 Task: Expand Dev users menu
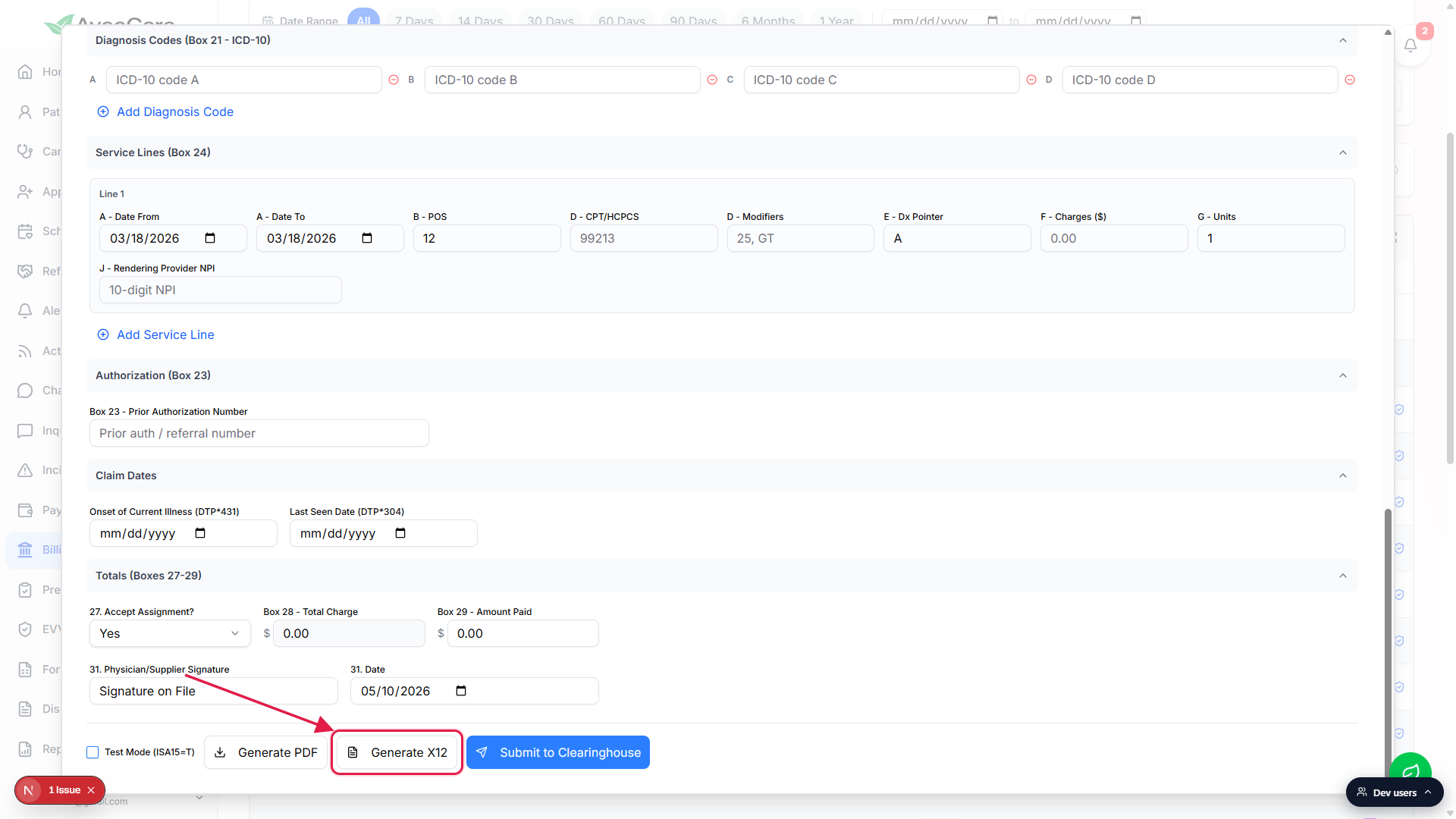click(x=1395, y=792)
